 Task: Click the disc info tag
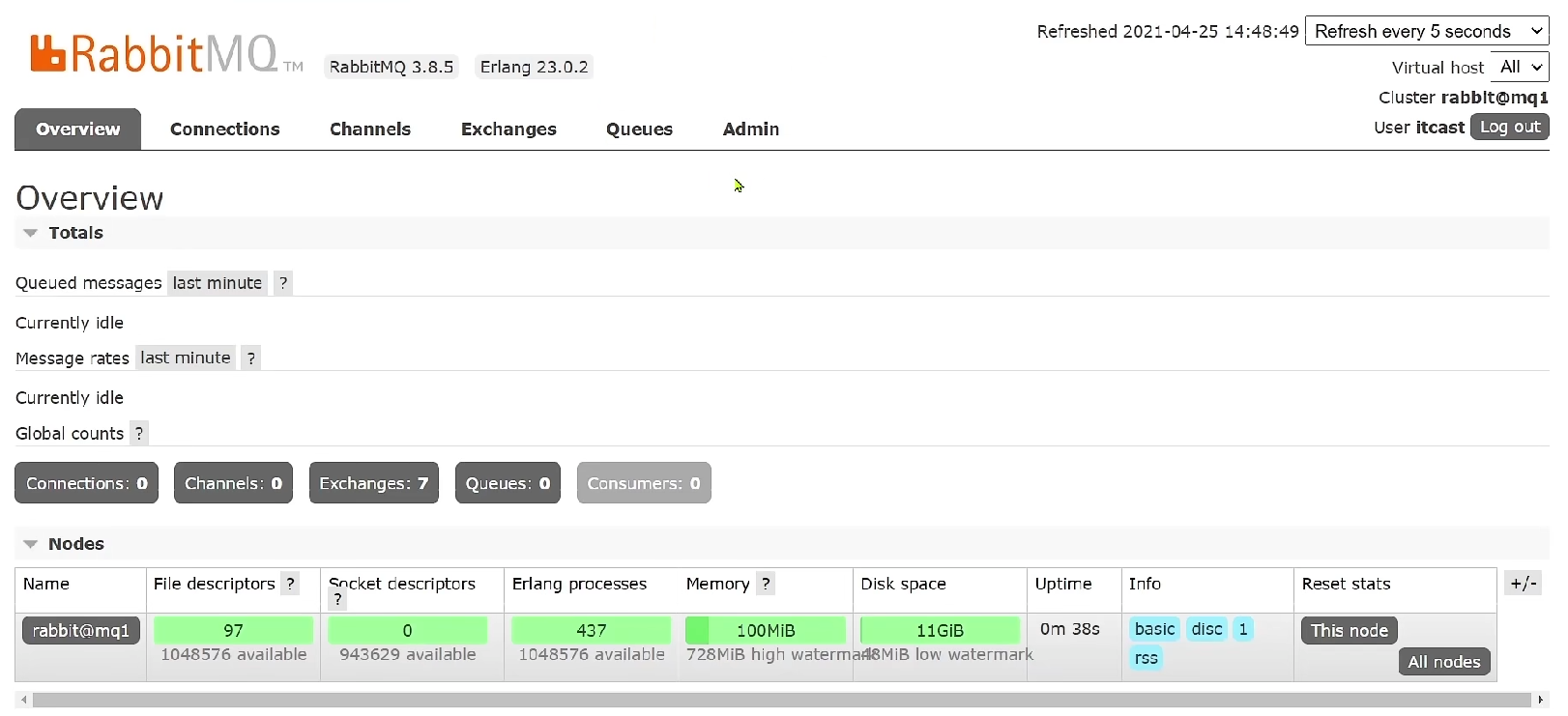click(1206, 629)
